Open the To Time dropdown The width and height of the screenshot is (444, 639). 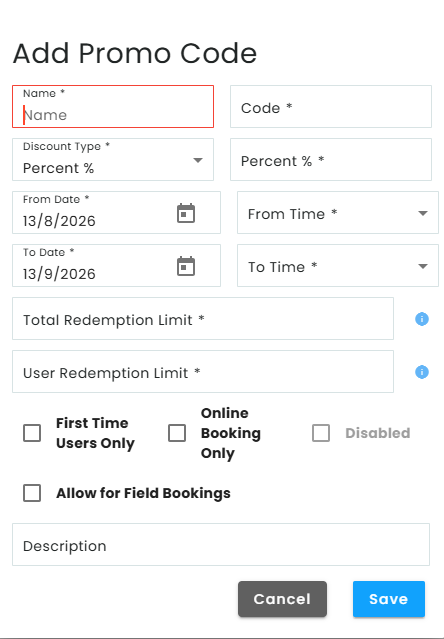(x=338, y=265)
